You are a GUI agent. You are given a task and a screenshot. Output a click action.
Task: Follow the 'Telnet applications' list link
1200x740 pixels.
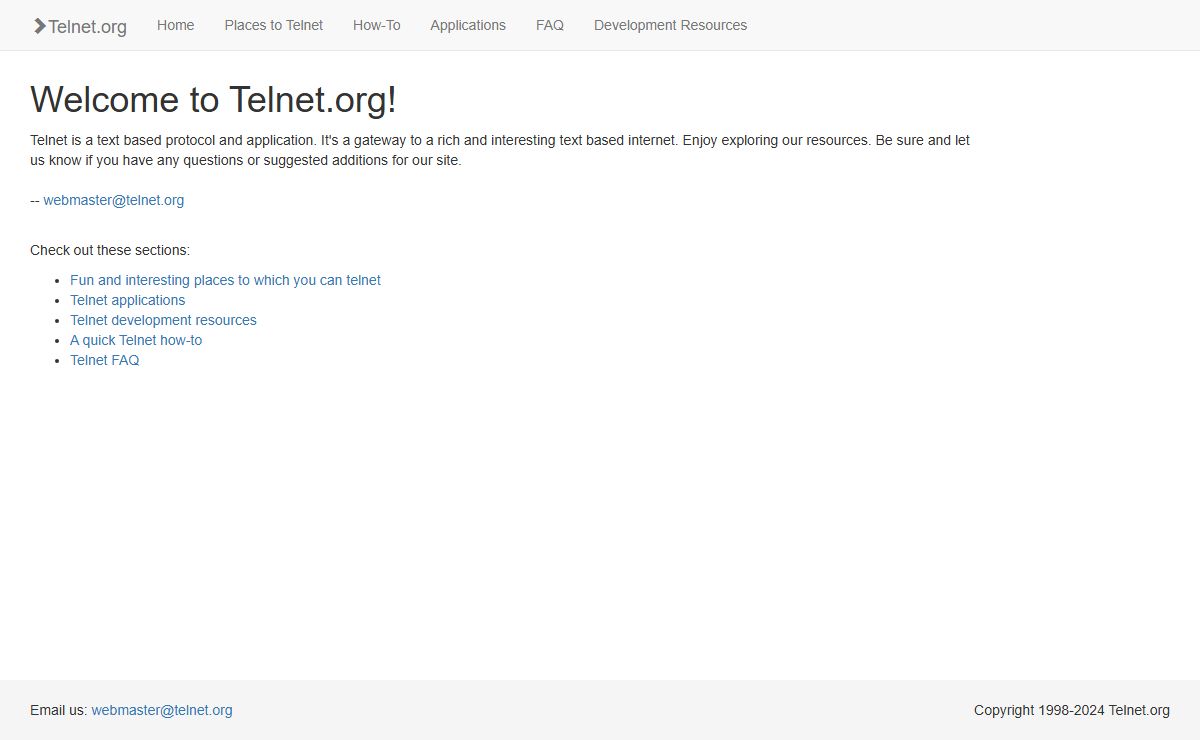tap(127, 300)
